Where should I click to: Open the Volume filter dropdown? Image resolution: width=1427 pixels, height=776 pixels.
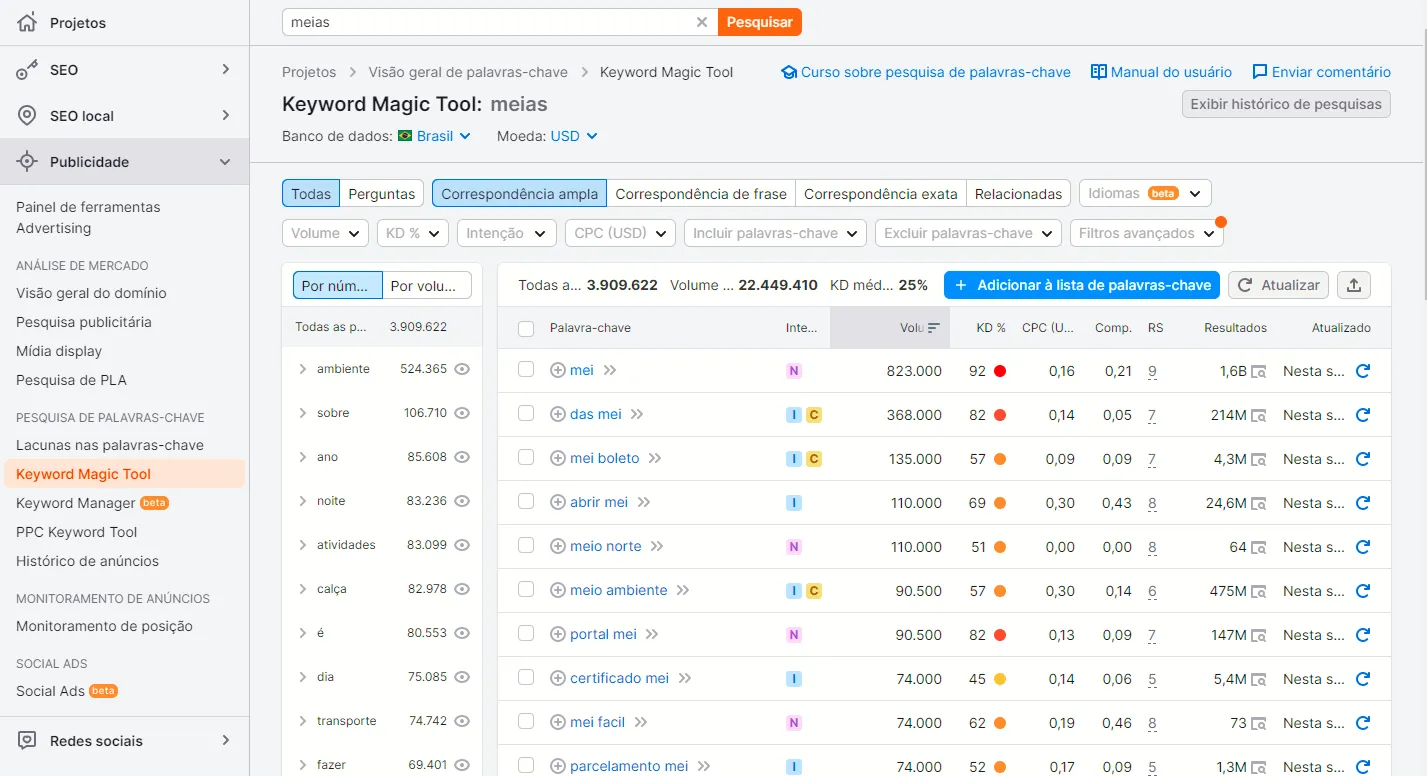(x=325, y=233)
